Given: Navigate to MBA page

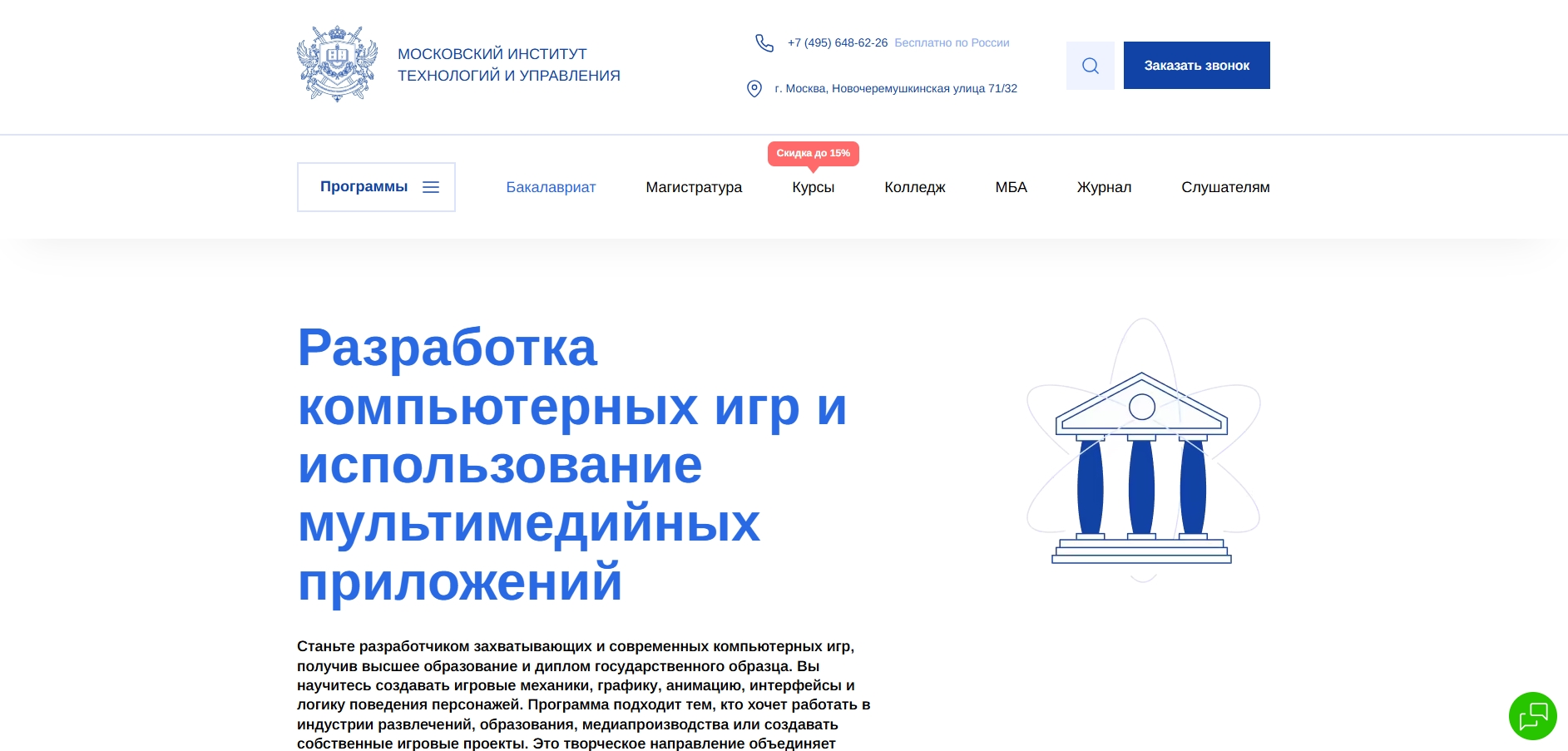Looking at the screenshot, I should tap(1011, 187).
